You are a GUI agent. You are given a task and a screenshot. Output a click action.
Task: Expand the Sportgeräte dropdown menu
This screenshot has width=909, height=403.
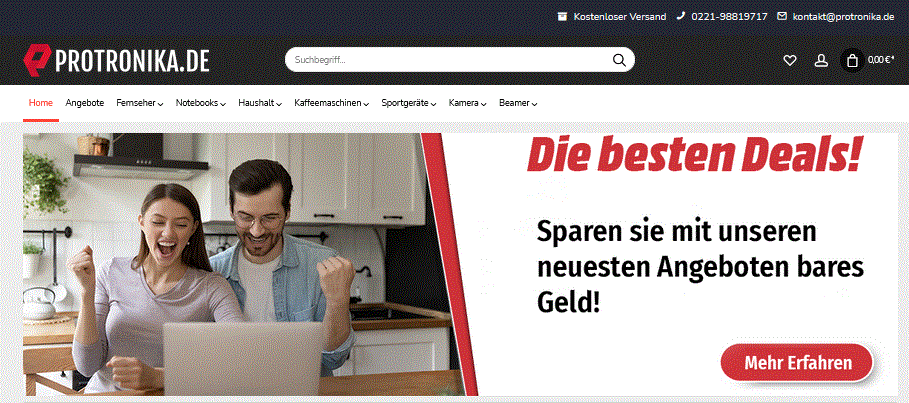409,103
